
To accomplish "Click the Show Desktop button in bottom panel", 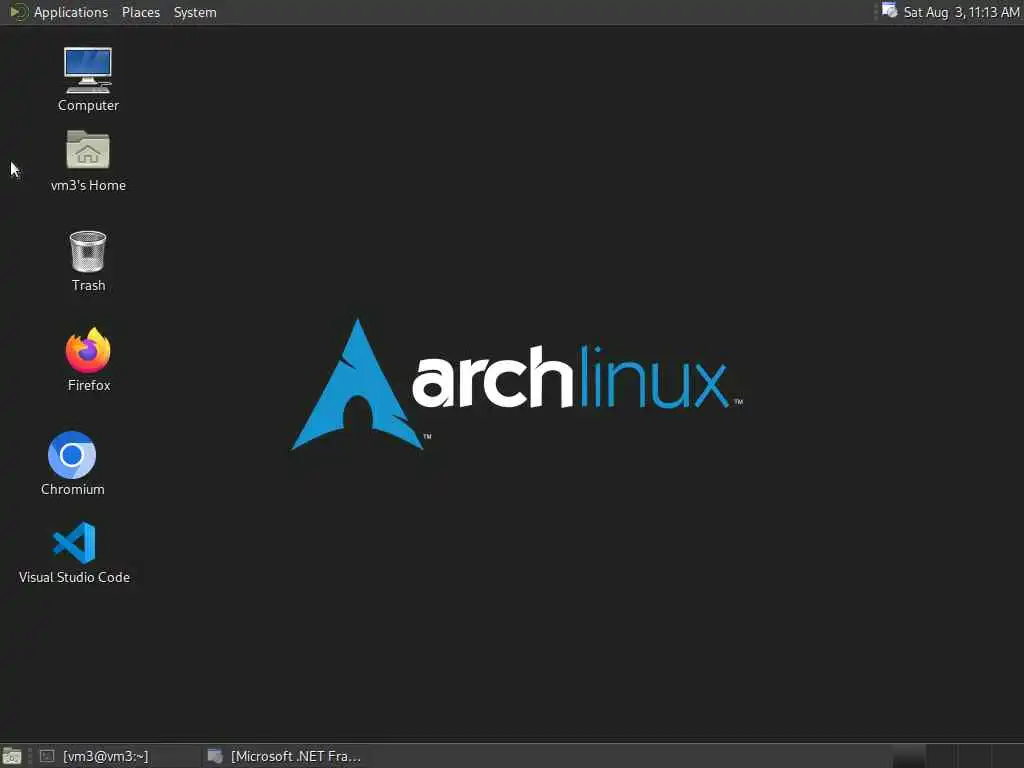I will (12, 756).
